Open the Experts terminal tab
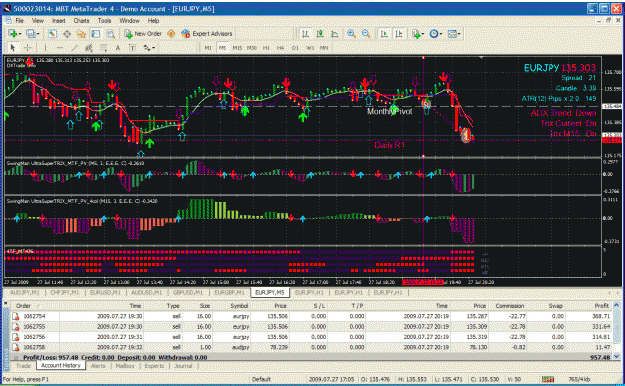The image size is (625, 386). tap(154, 366)
